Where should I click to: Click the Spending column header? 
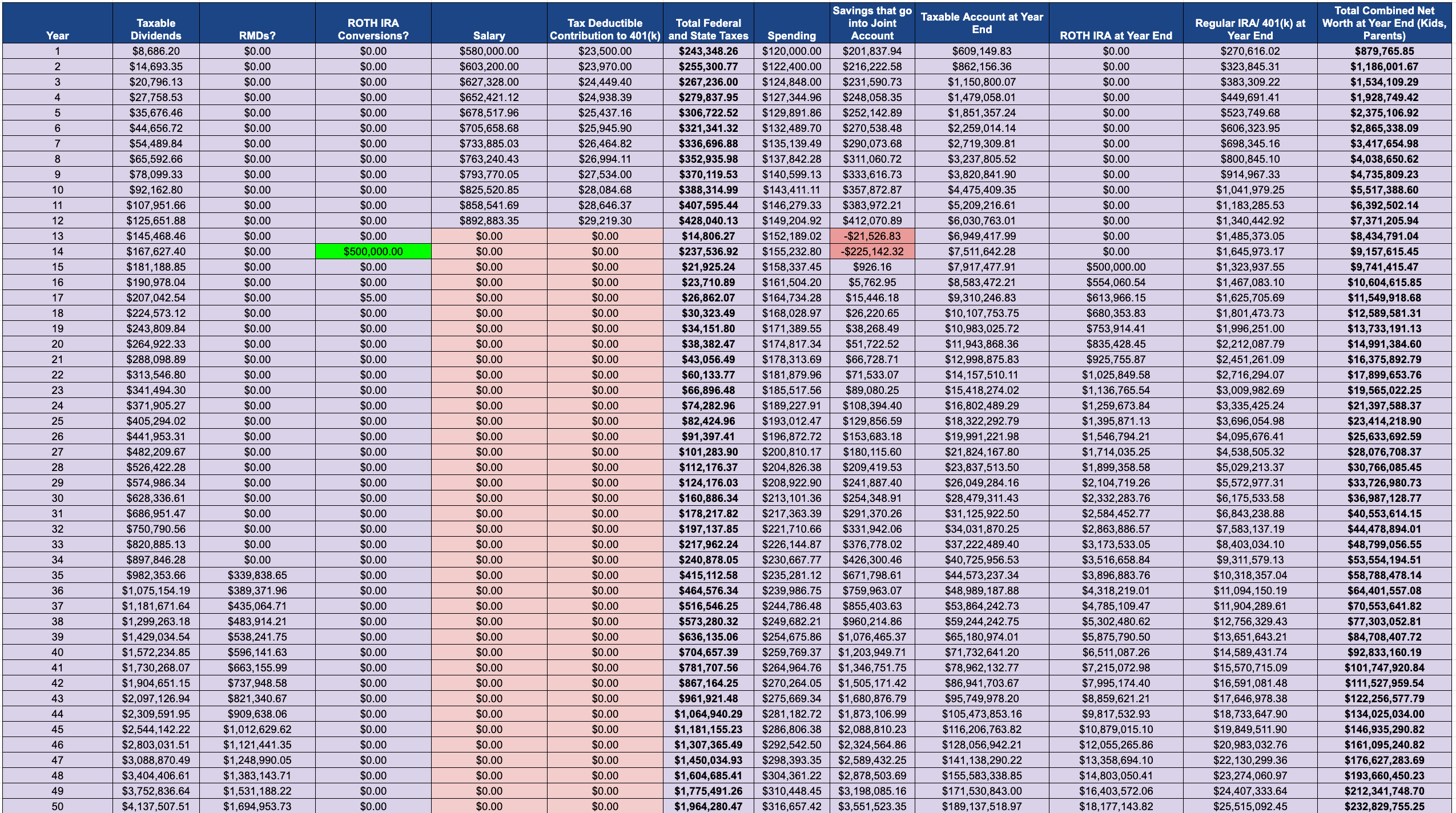coord(791,23)
